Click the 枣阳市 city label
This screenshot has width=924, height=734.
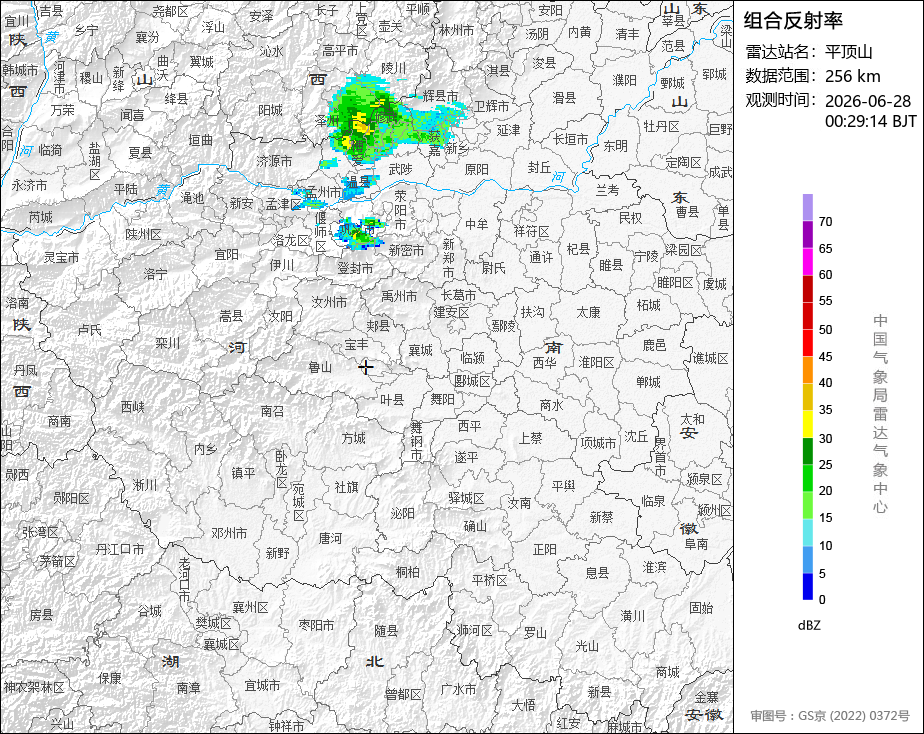316,625
